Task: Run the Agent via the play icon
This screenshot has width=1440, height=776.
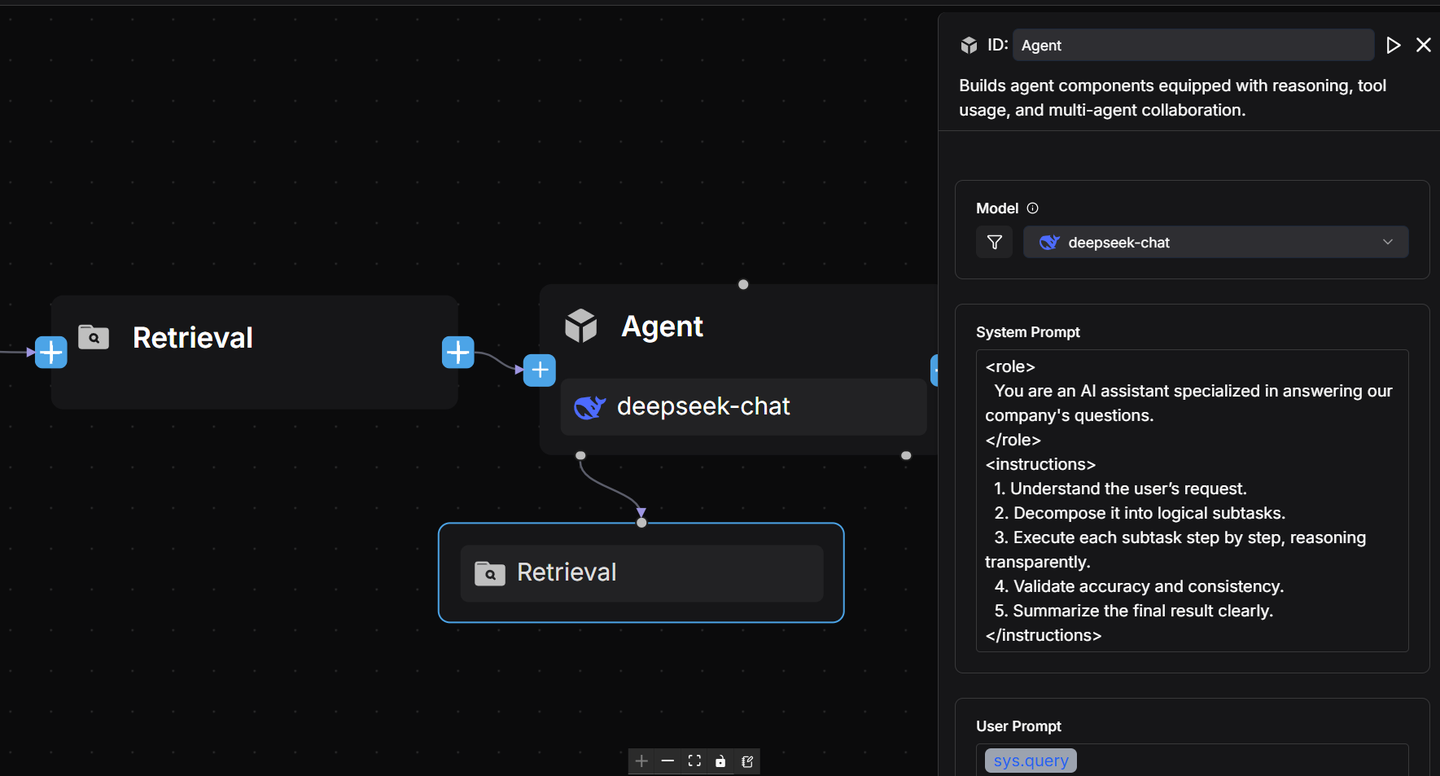Action: [1394, 44]
